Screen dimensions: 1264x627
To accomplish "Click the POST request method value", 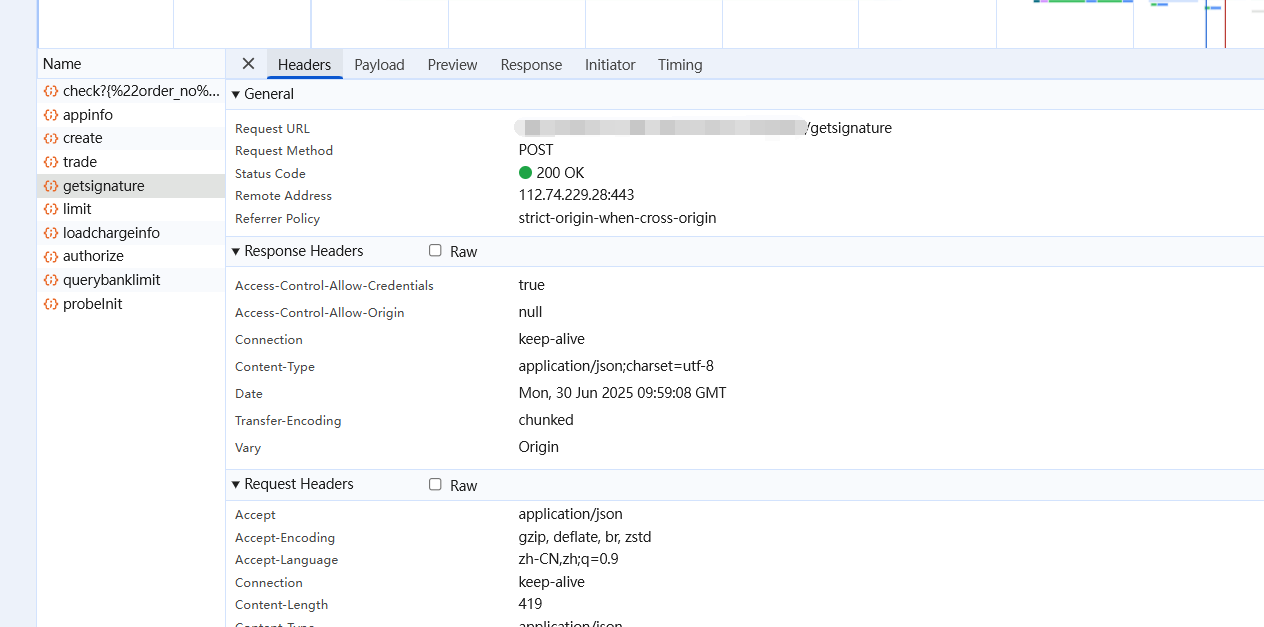I will pyautogui.click(x=536, y=150).
